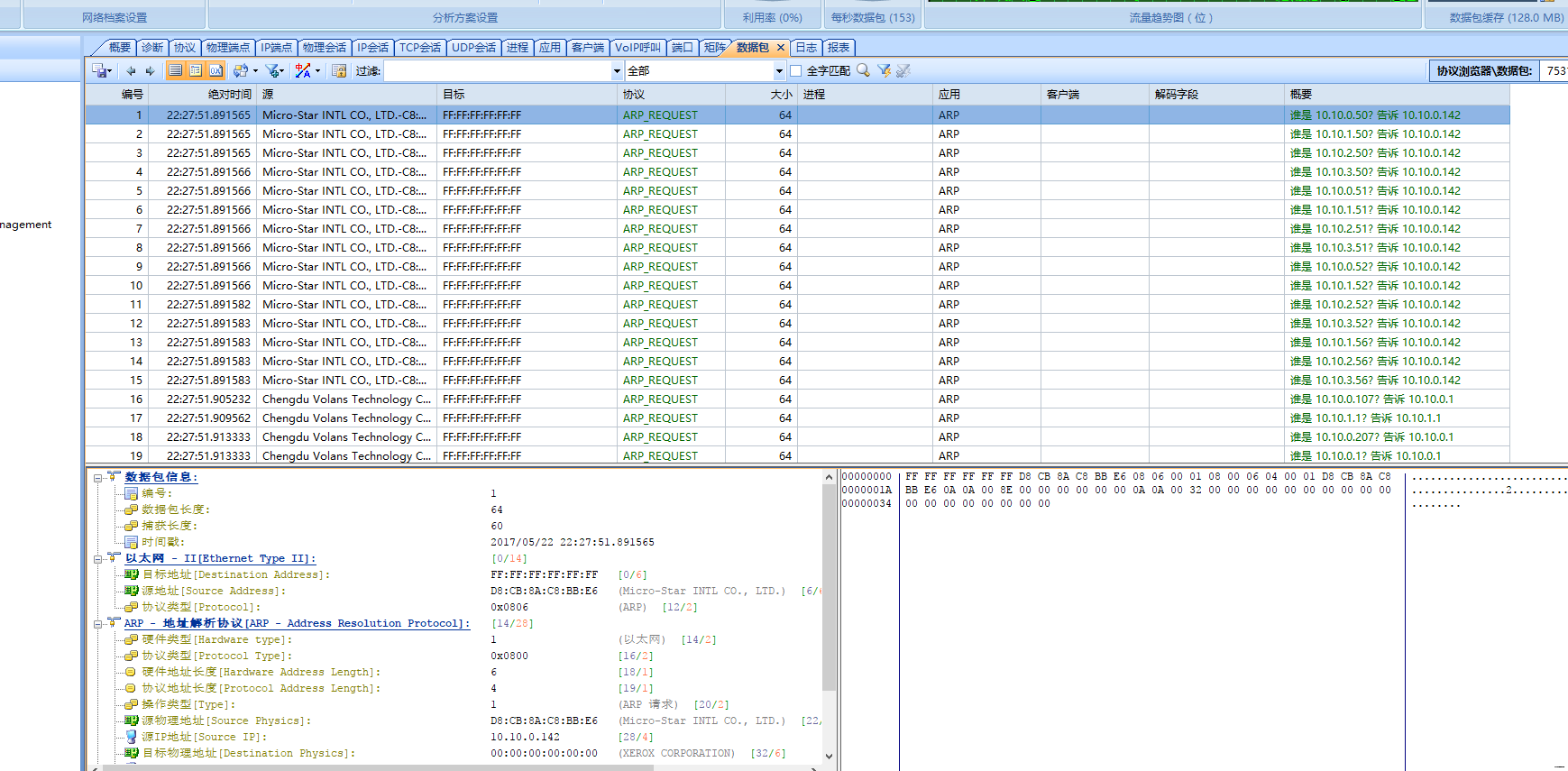
Task: Click the 分析方案设置 button
Action: (x=464, y=17)
